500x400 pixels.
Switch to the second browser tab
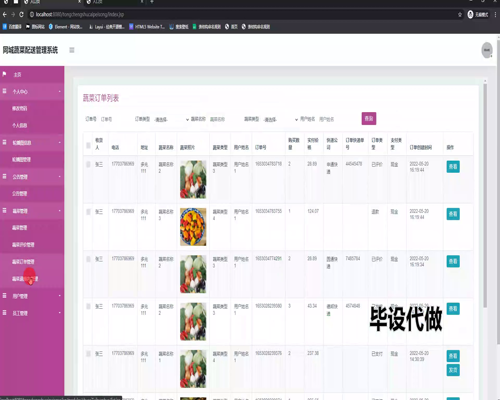pos(115,2)
